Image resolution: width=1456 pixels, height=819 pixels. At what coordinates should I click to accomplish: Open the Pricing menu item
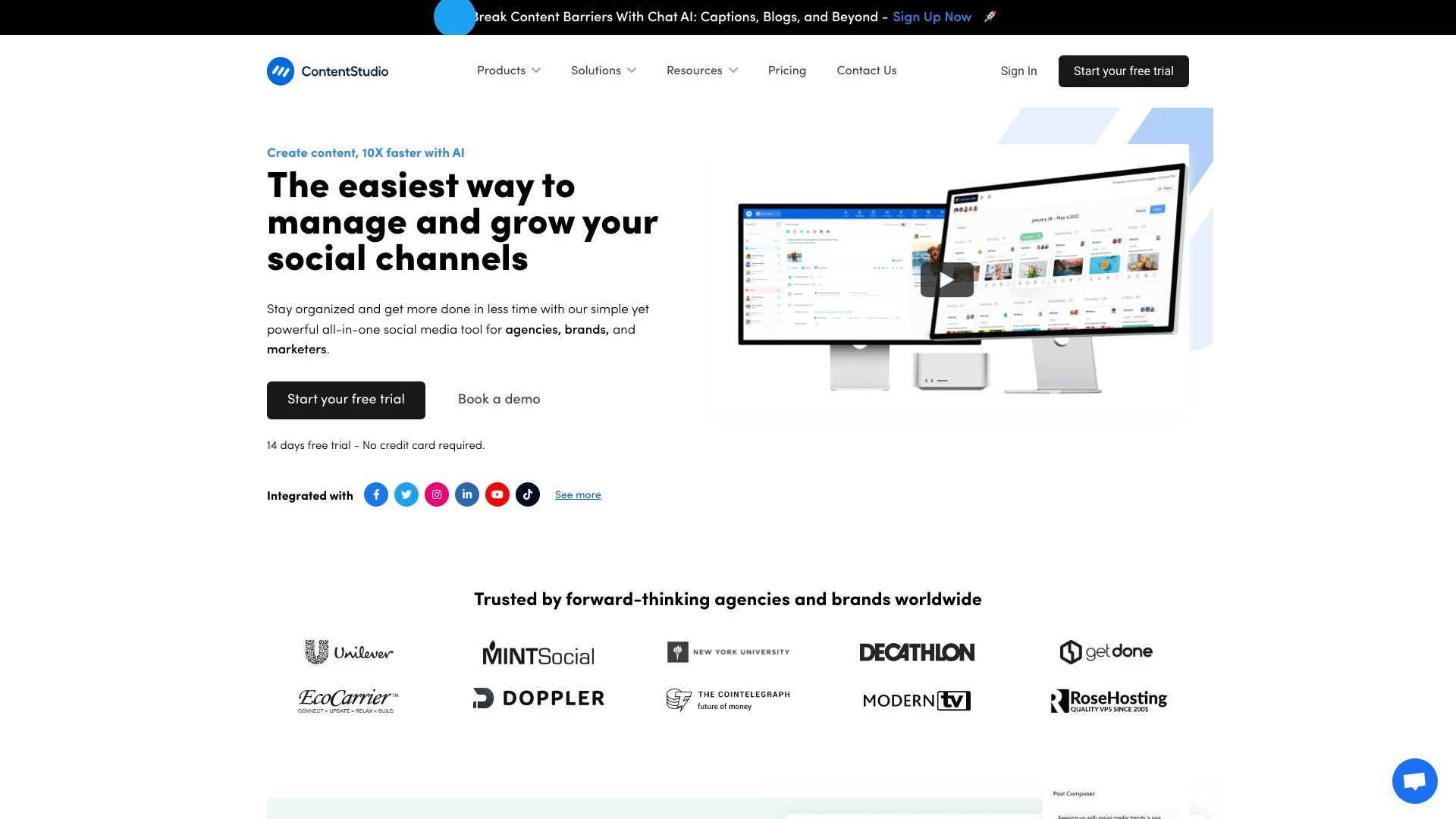tap(786, 70)
